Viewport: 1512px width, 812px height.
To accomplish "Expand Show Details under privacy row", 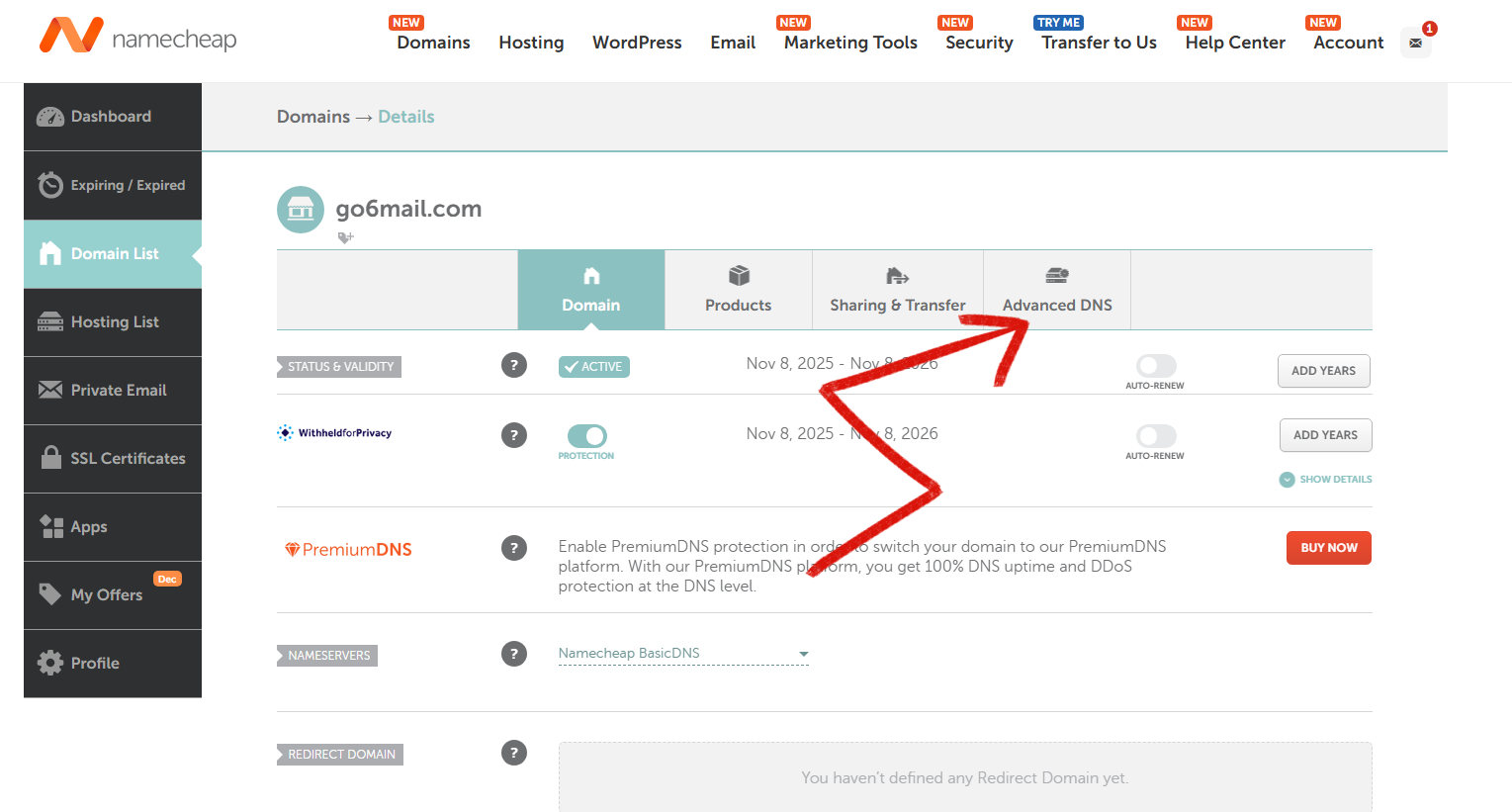I will 1326,480.
